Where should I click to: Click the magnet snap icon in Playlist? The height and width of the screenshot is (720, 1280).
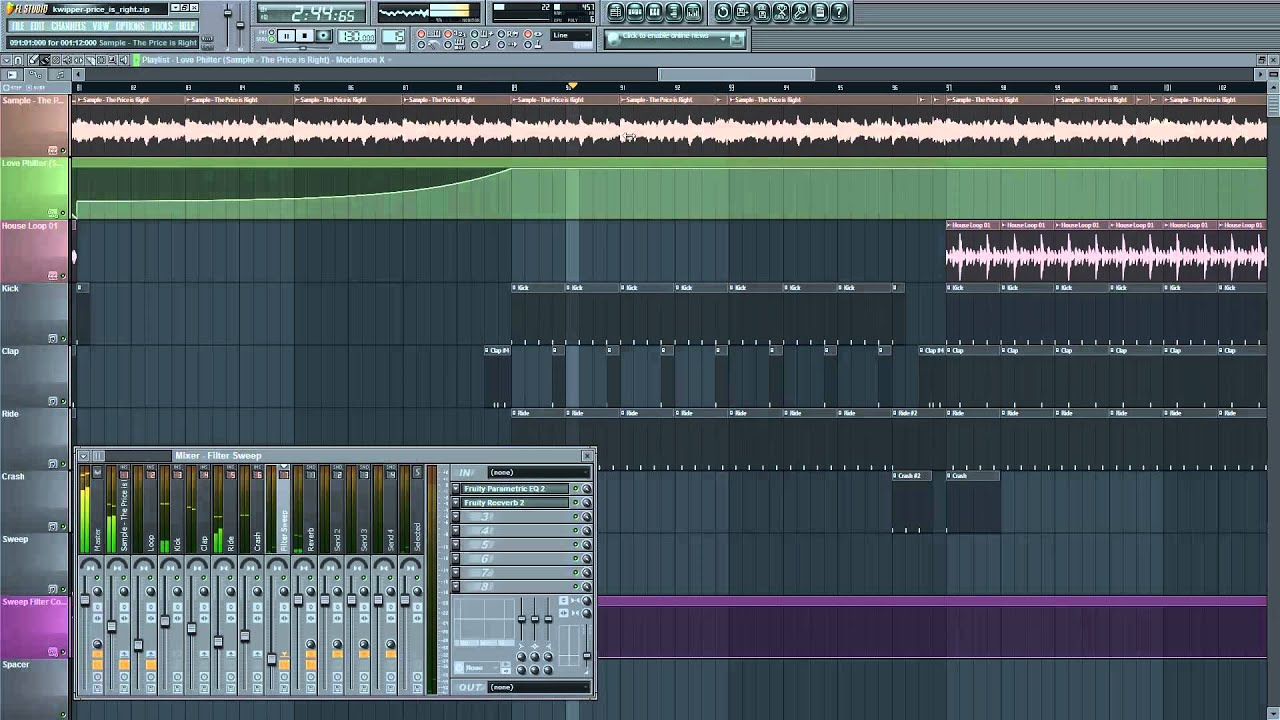[x=18, y=60]
